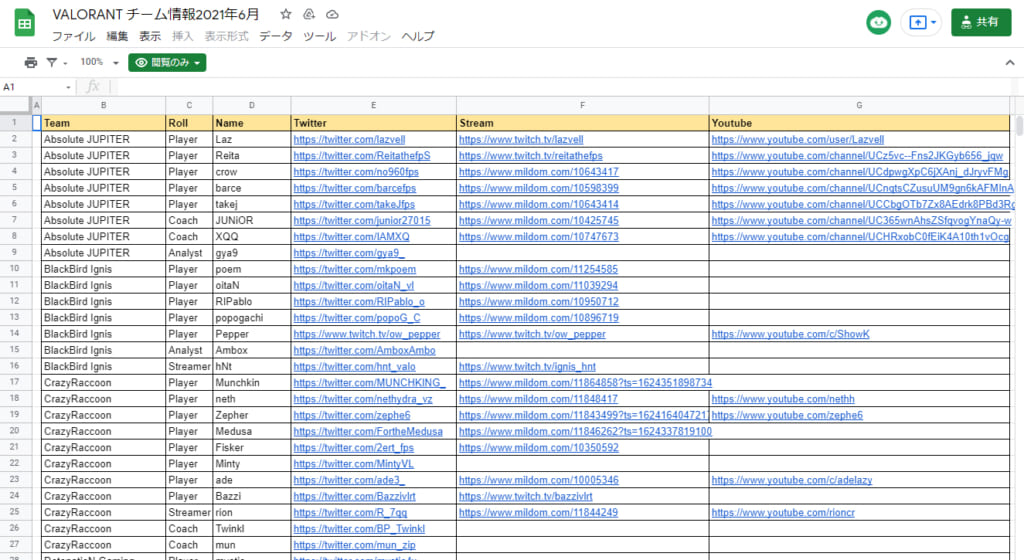Open mildom.com/10350592 link for Fisker

point(538,448)
